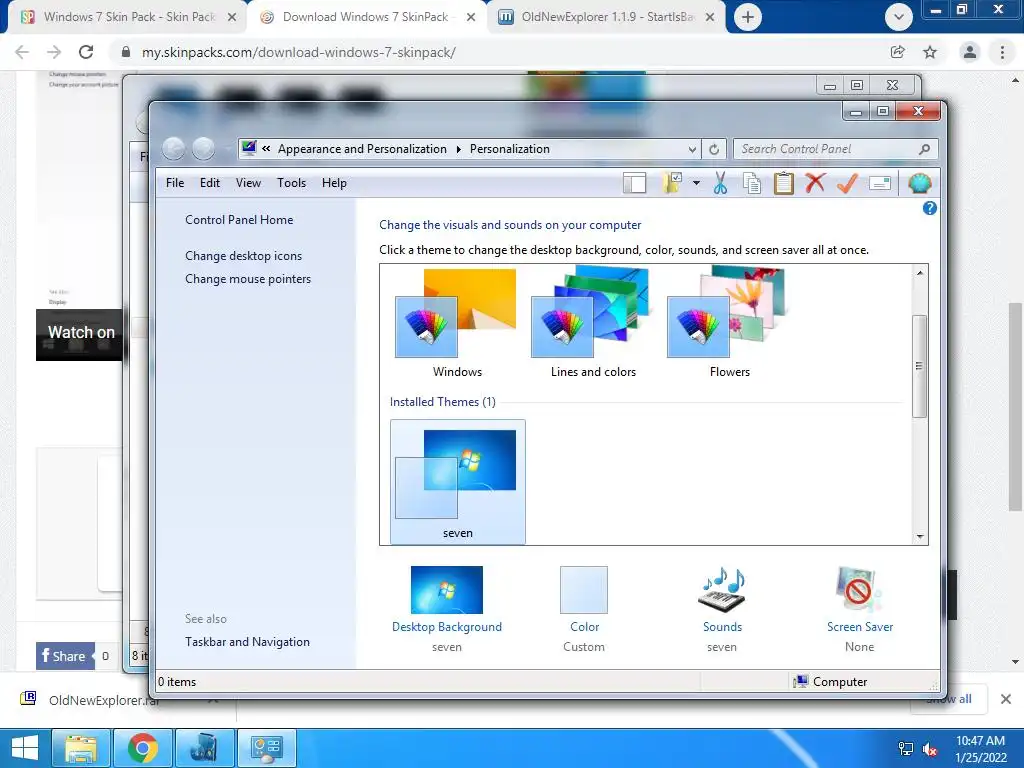Open the Windows Start button
The image size is (1024, 768).
25,748
